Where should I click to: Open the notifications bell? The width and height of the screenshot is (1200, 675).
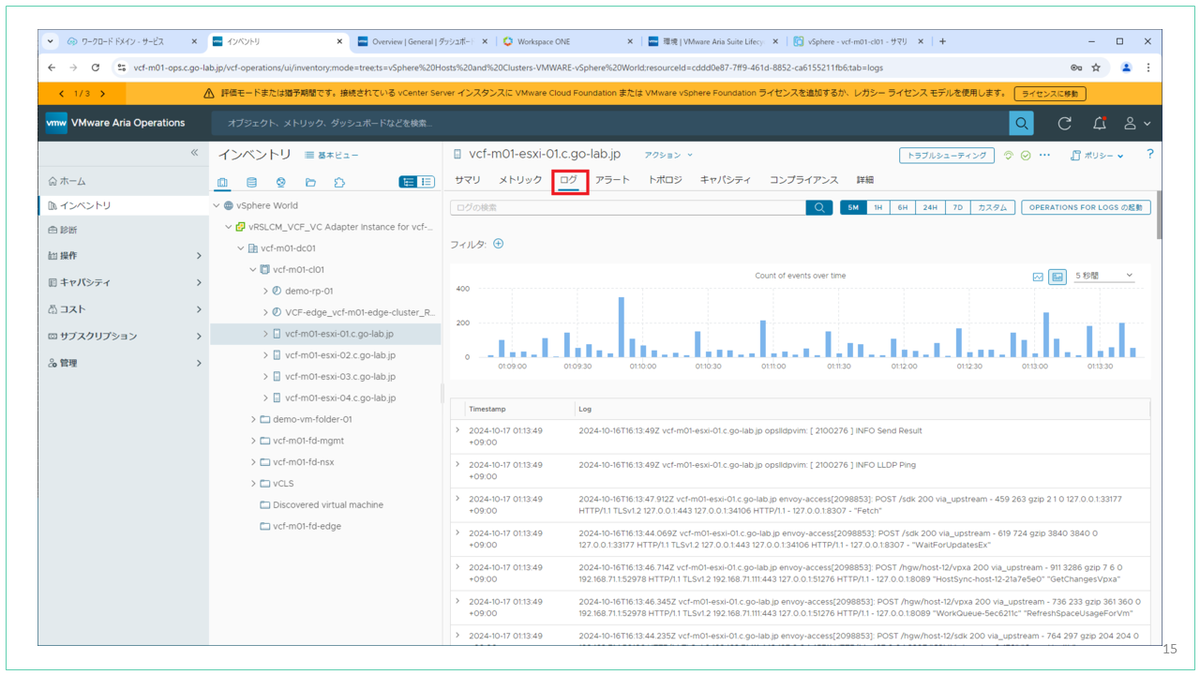click(x=1099, y=123)
